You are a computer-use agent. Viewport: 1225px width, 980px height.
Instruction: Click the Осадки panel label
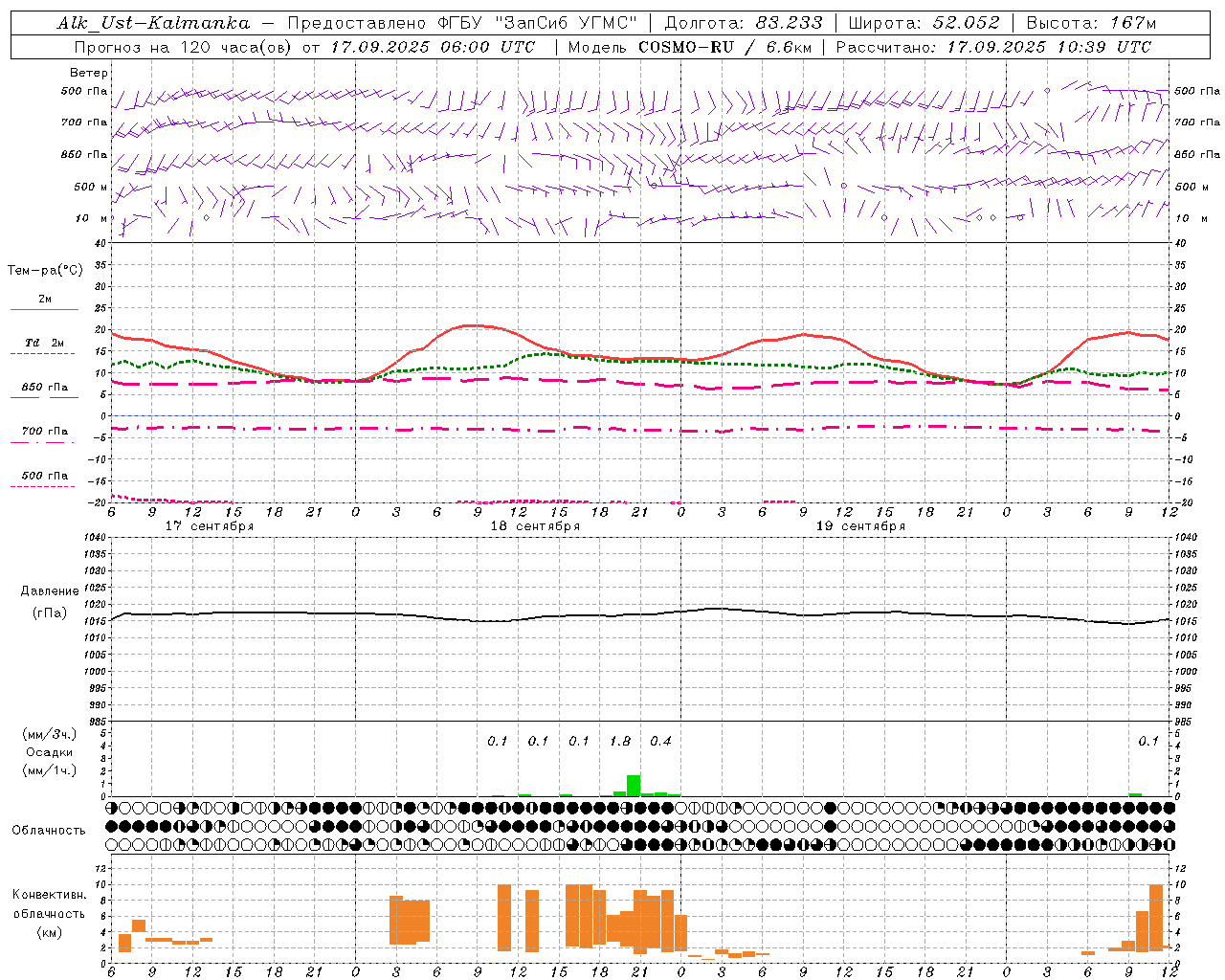point(49,752)
